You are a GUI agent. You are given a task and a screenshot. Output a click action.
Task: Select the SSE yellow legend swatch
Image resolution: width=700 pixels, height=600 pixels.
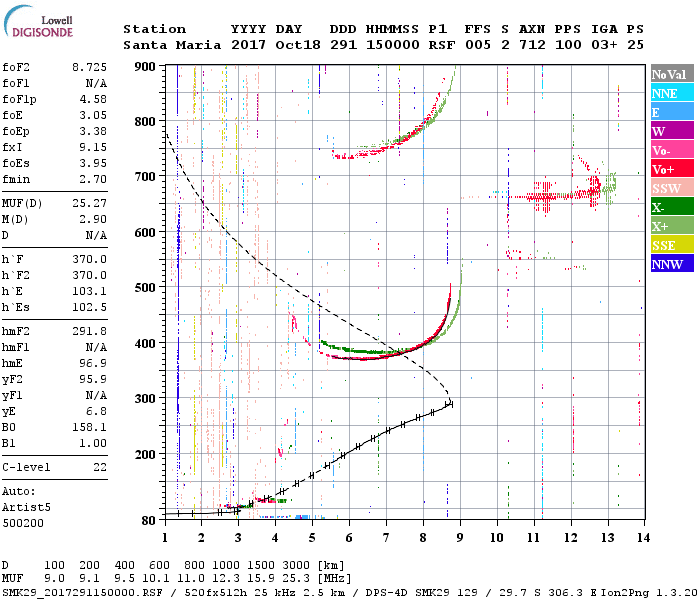(672, 245)
